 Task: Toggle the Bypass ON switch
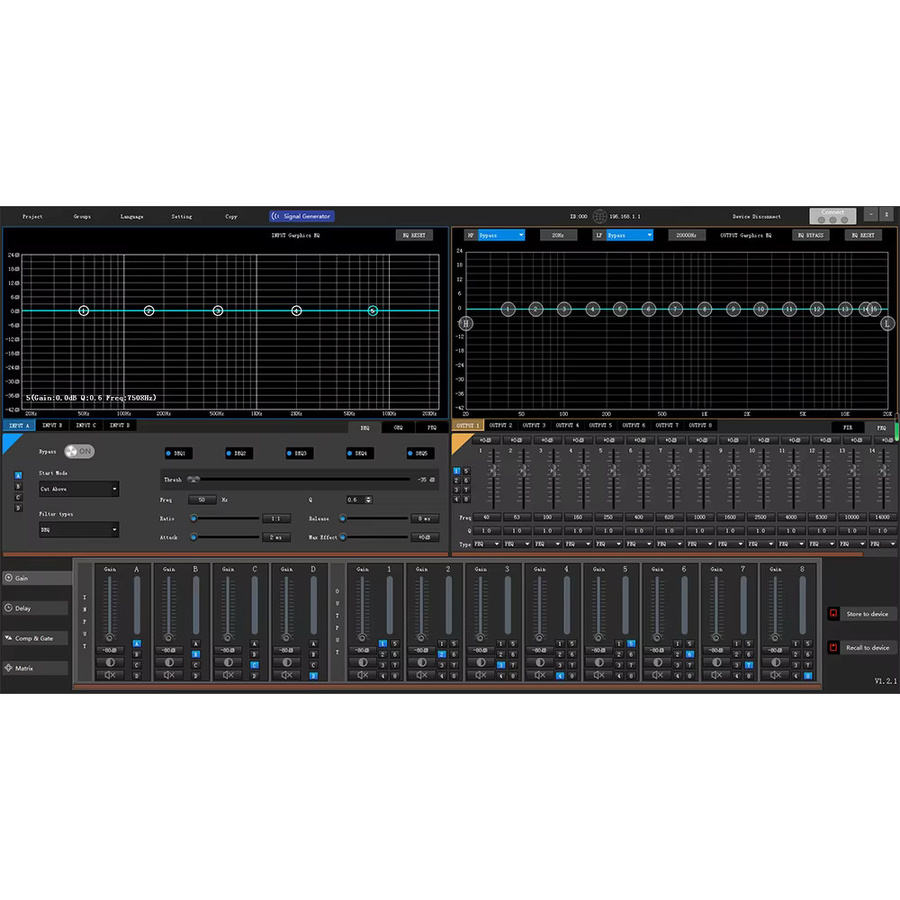79,451
